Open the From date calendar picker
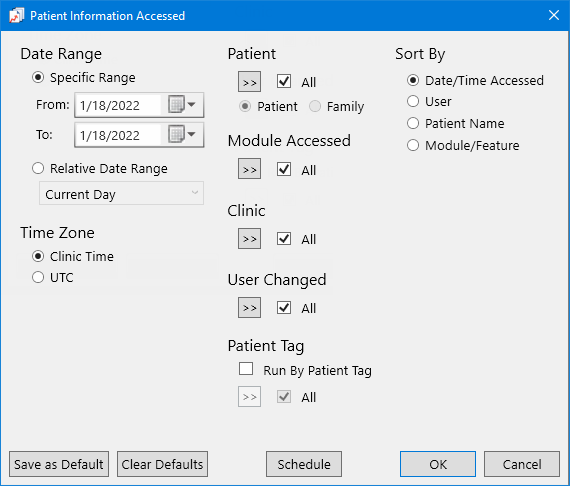Screen dimensions: 570x486 (x=182, y=105)
